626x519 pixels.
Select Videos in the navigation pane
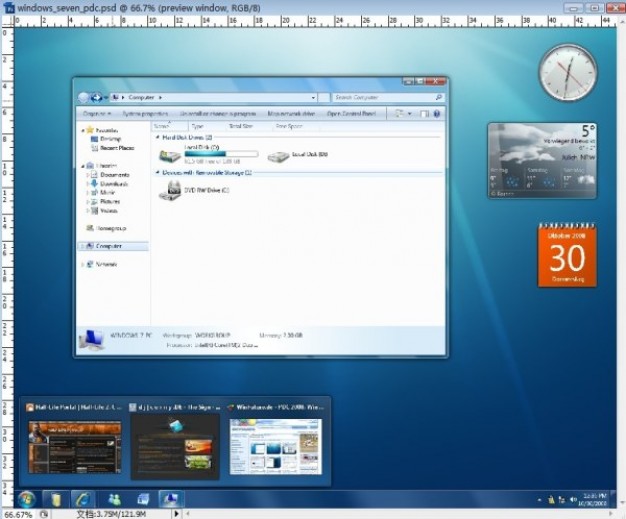[x=104, y=211]
